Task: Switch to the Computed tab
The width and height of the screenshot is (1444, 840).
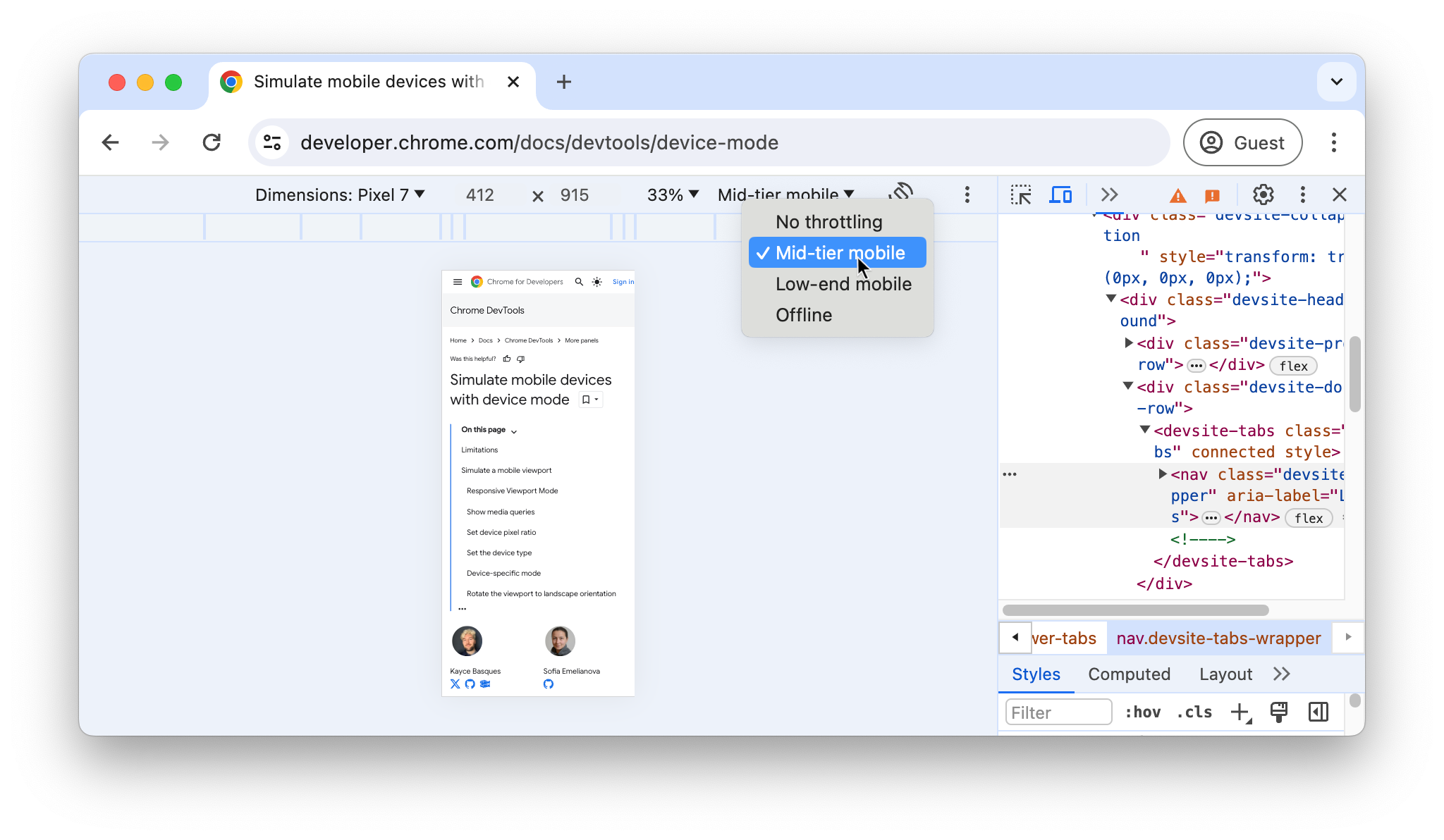Action: 1129,674
